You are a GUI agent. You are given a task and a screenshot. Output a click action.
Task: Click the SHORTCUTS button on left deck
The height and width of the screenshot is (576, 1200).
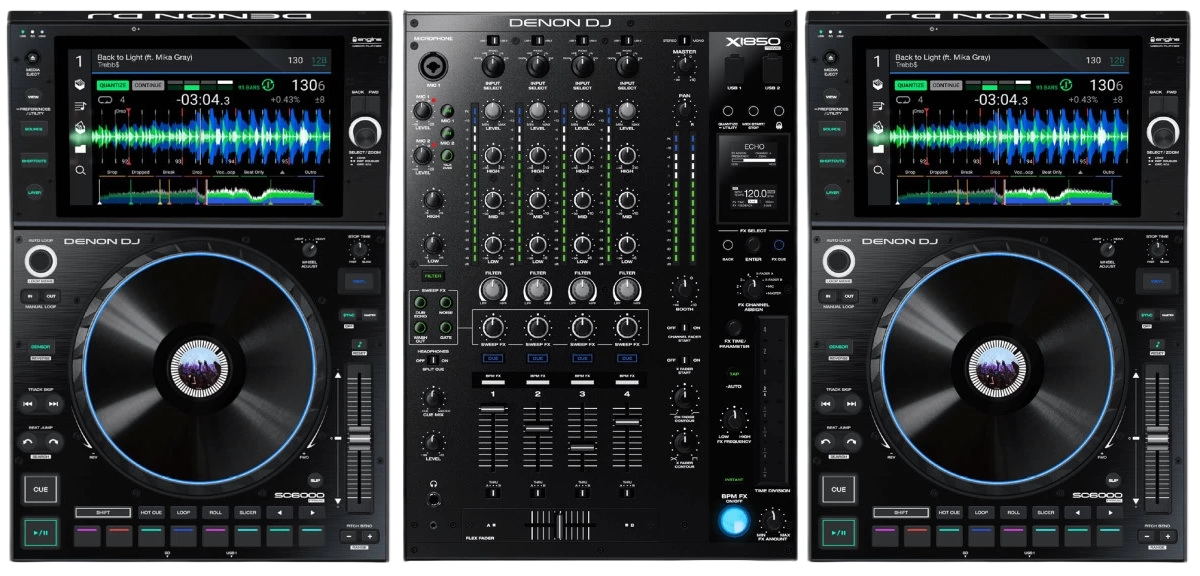33,160
